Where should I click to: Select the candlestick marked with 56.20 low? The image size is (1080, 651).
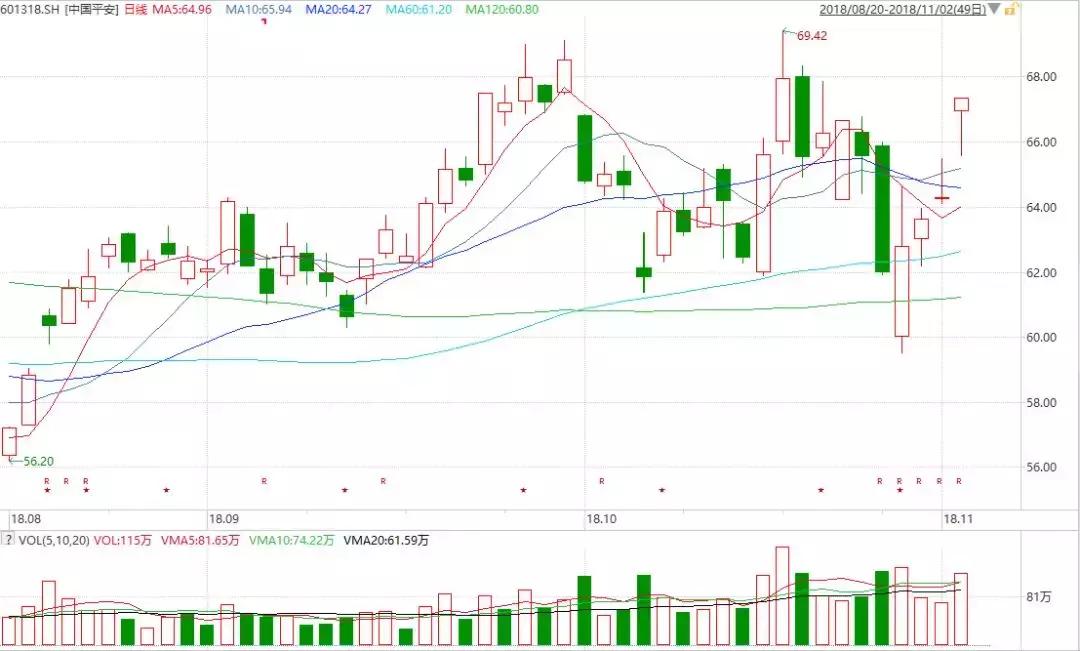(x=9, y=442)
